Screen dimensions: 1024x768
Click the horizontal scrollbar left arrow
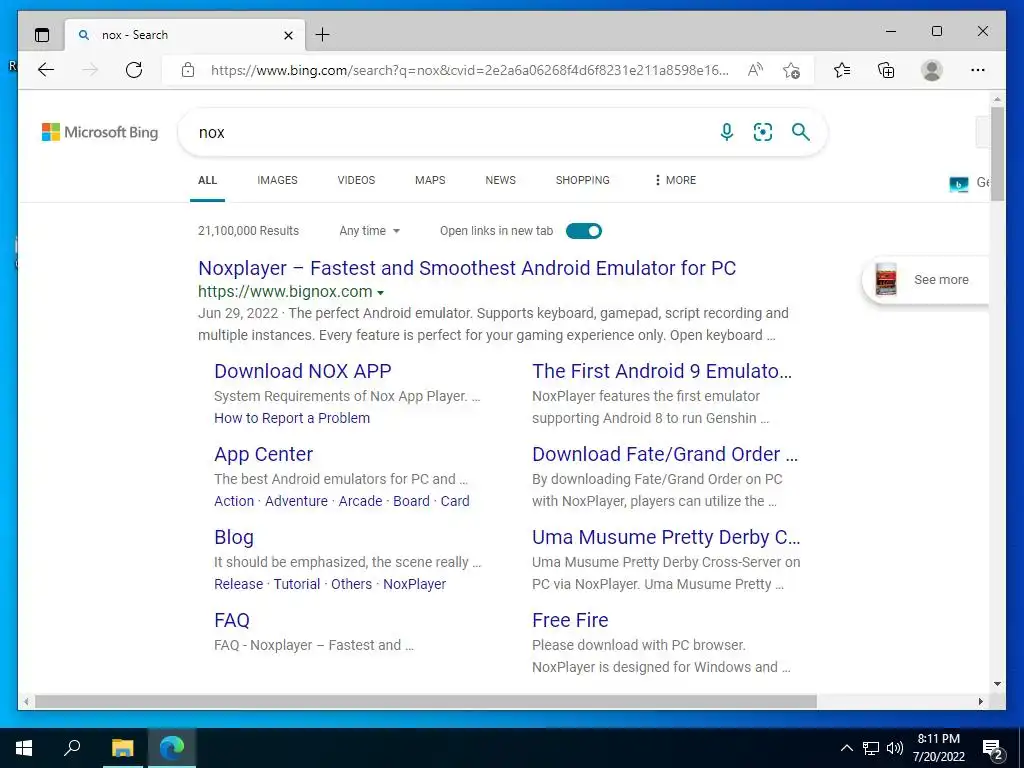pyautogui.click(x=26, y=701)
